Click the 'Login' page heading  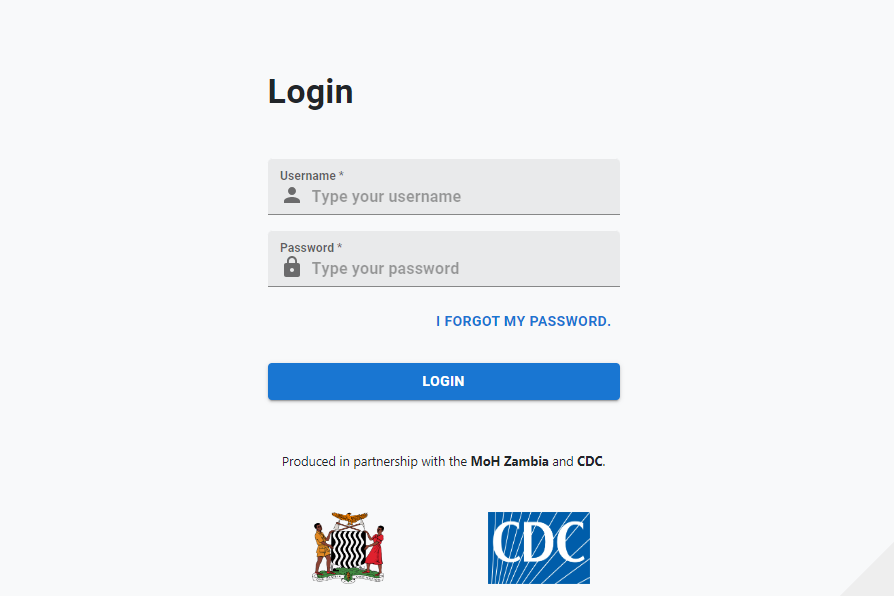(311, 91)
